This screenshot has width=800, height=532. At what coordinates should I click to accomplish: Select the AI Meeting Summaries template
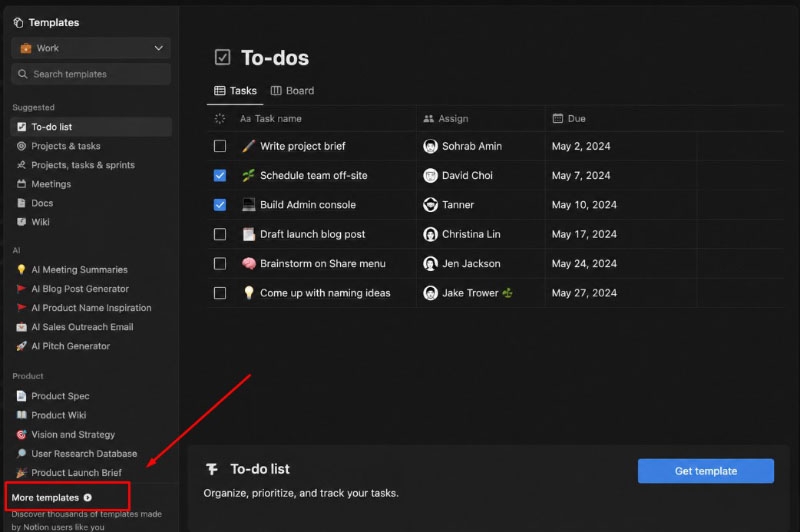91,269
